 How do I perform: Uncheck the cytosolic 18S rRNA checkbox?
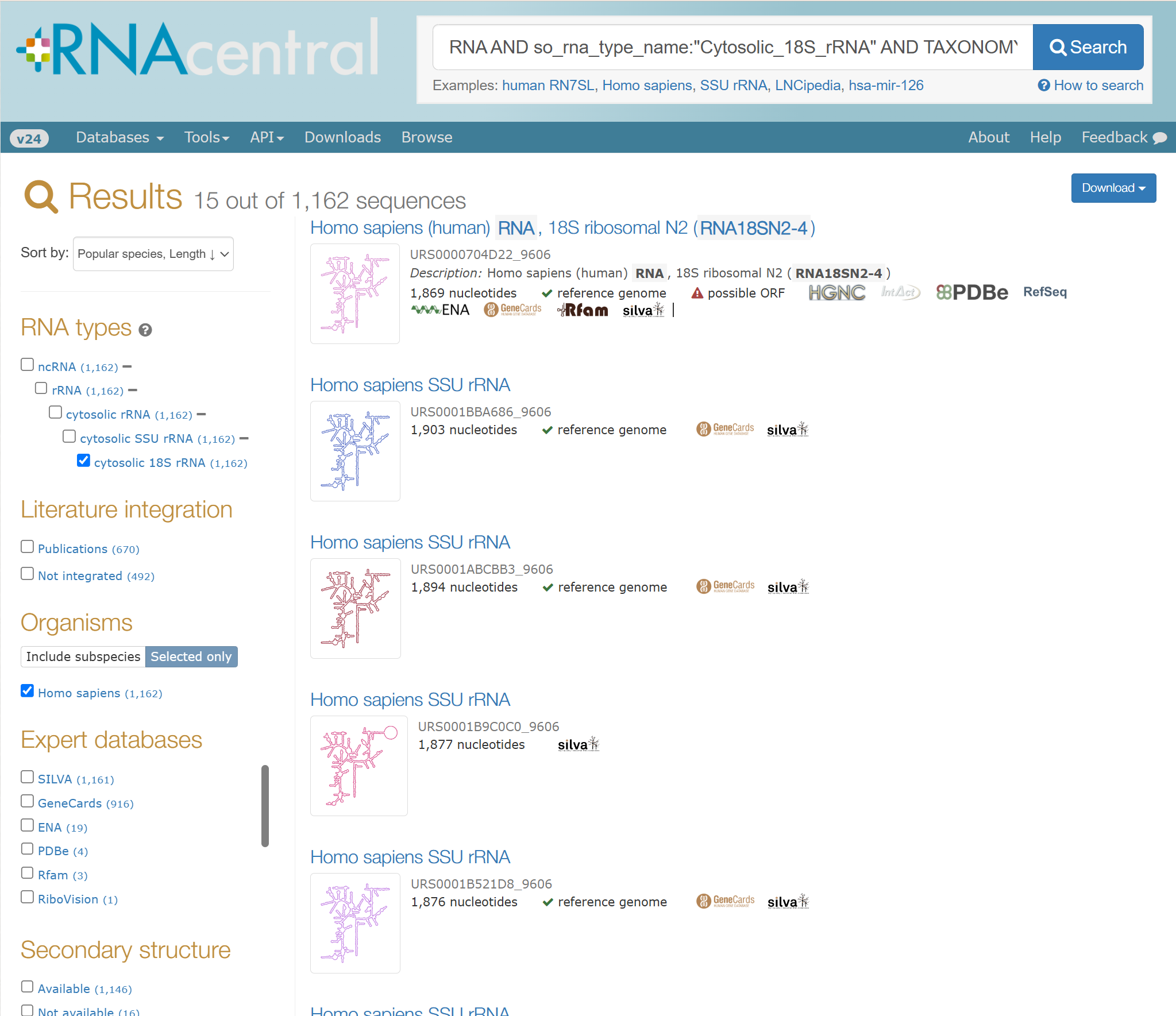(x=83, y=461)
